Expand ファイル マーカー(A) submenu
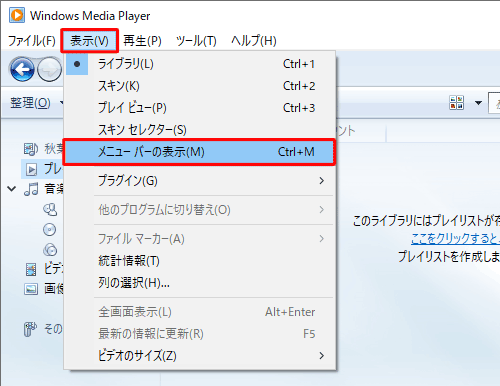 coord(199,239)
